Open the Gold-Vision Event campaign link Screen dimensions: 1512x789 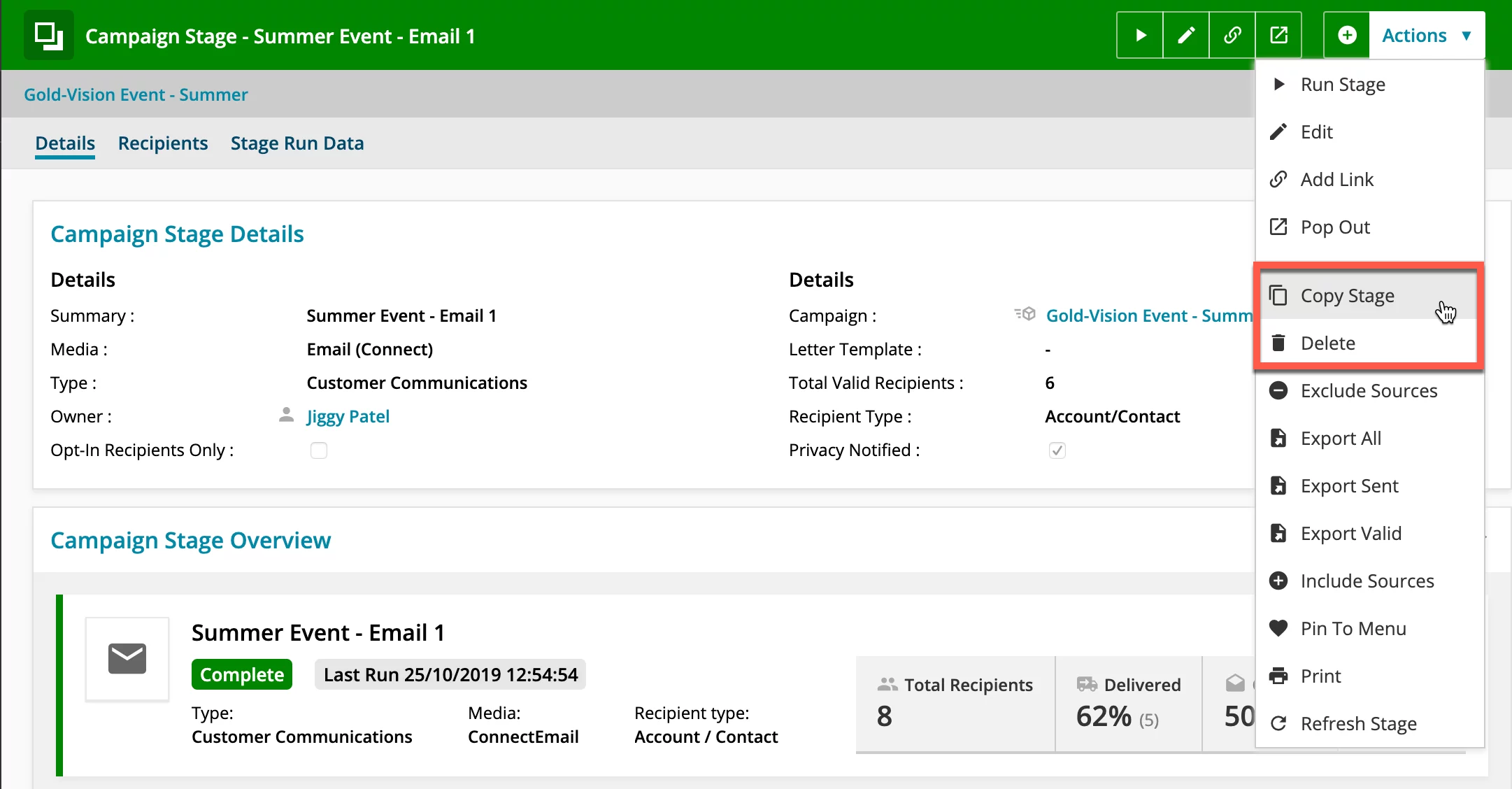pos(1149,315)
